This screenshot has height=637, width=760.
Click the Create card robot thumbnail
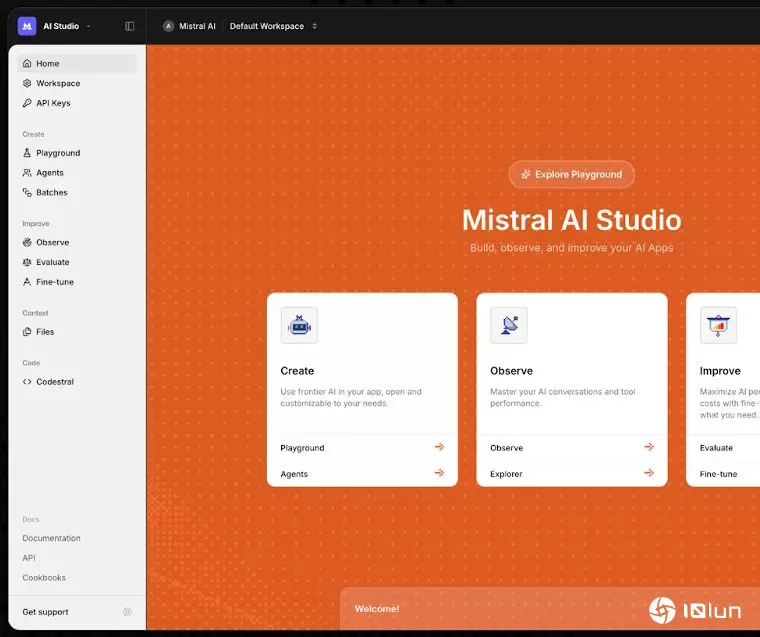click(299, 325)
